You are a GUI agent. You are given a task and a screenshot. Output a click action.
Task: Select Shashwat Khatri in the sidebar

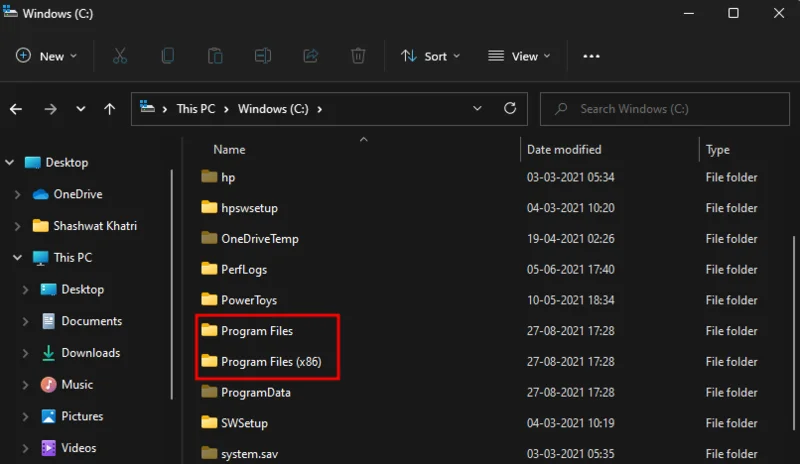click(95, 226)
